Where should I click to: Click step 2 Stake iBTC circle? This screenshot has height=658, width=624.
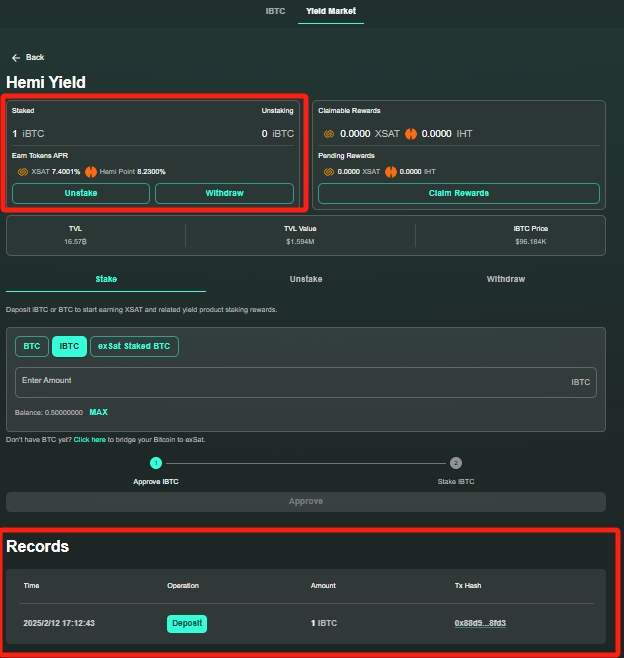tap(455, 463)
